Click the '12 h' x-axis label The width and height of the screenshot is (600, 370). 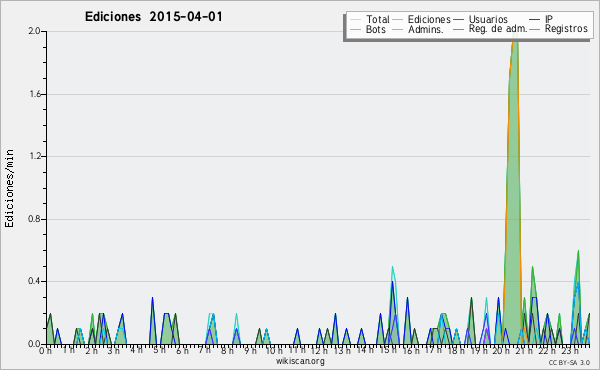(320, 350)
